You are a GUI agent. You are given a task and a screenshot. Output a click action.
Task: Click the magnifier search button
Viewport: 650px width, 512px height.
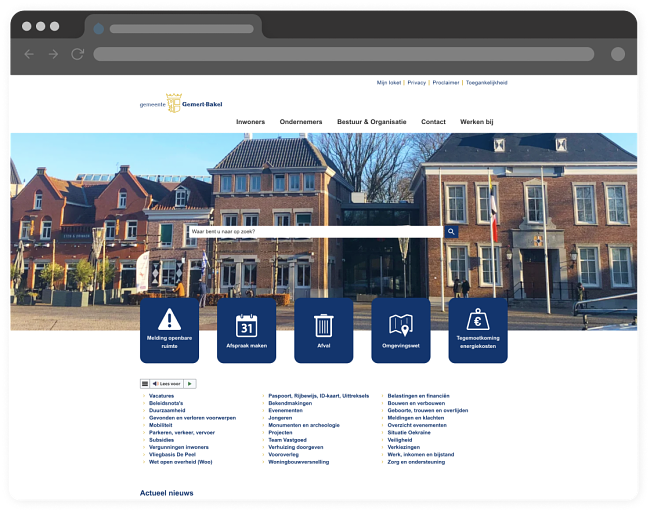click(451, 232)
